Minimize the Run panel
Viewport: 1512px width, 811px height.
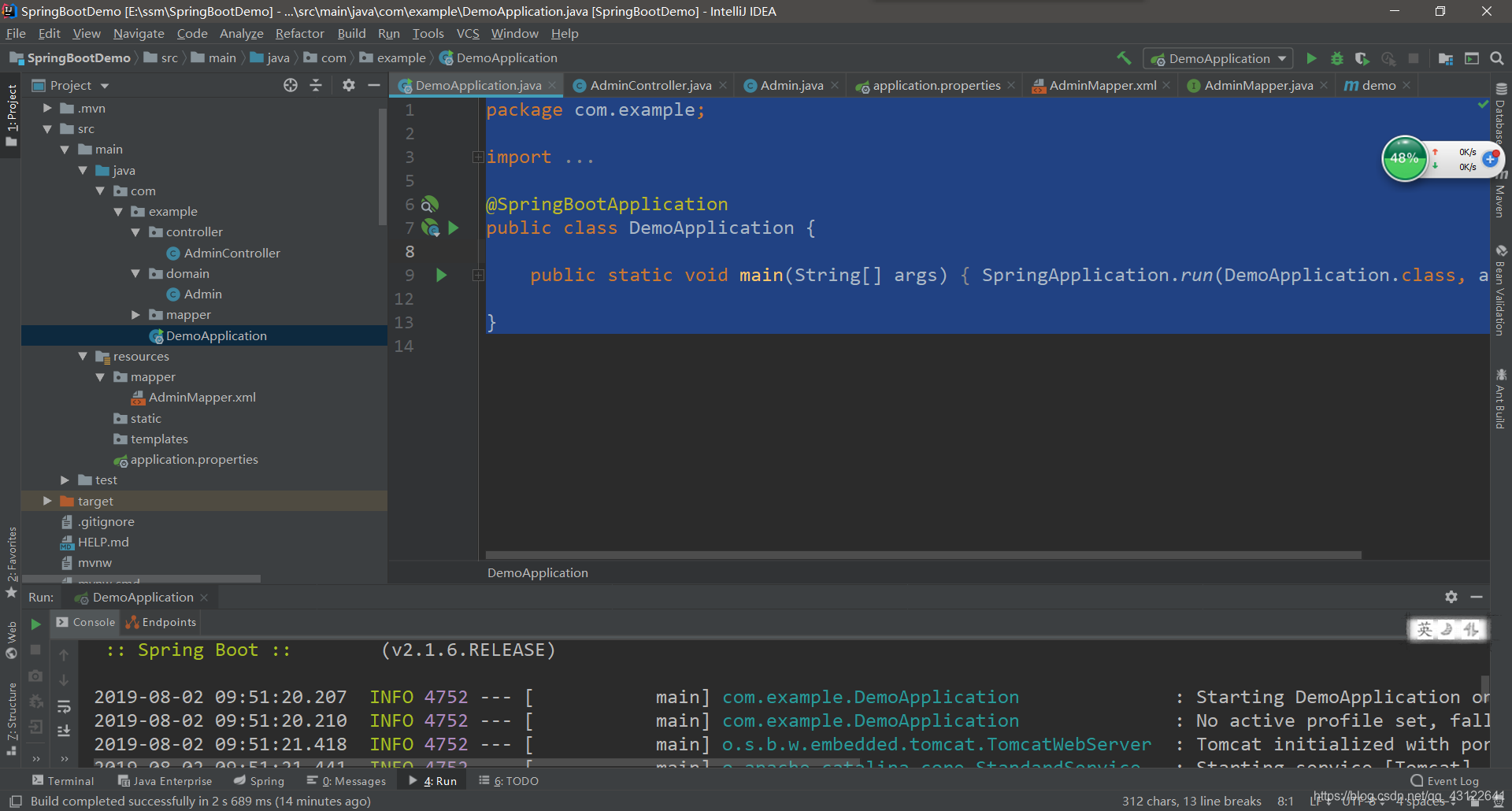(1477, 597)
